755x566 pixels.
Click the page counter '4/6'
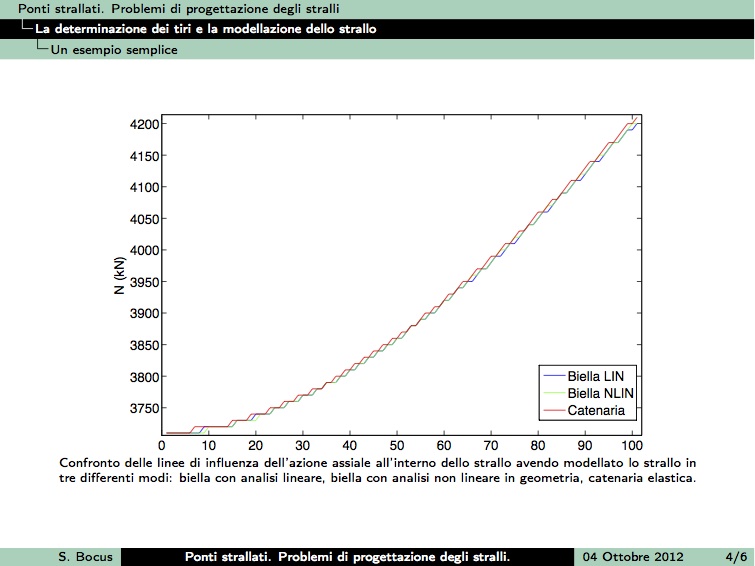(735, 556)
